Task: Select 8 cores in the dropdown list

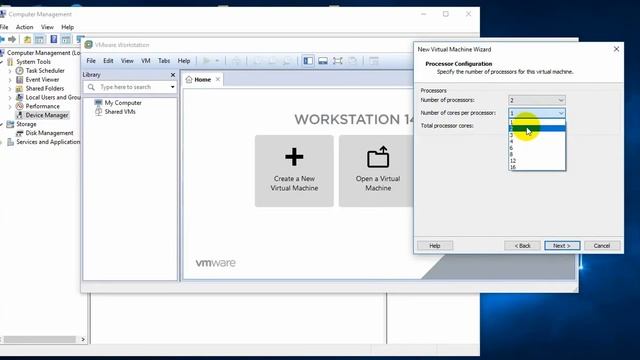Action: (537, 155)
